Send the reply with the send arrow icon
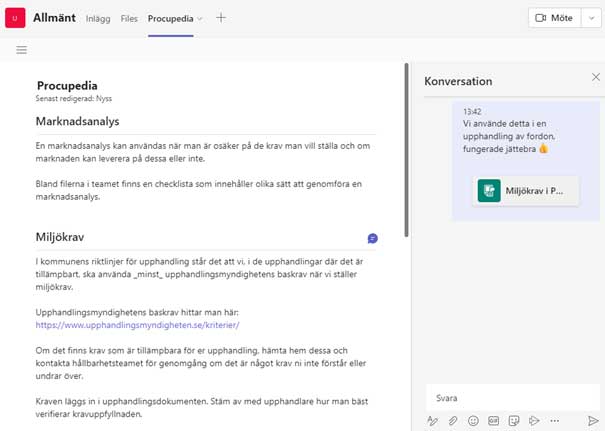This screenshot has height=431, width=605. pyautogui.click(x=593, y=421)
